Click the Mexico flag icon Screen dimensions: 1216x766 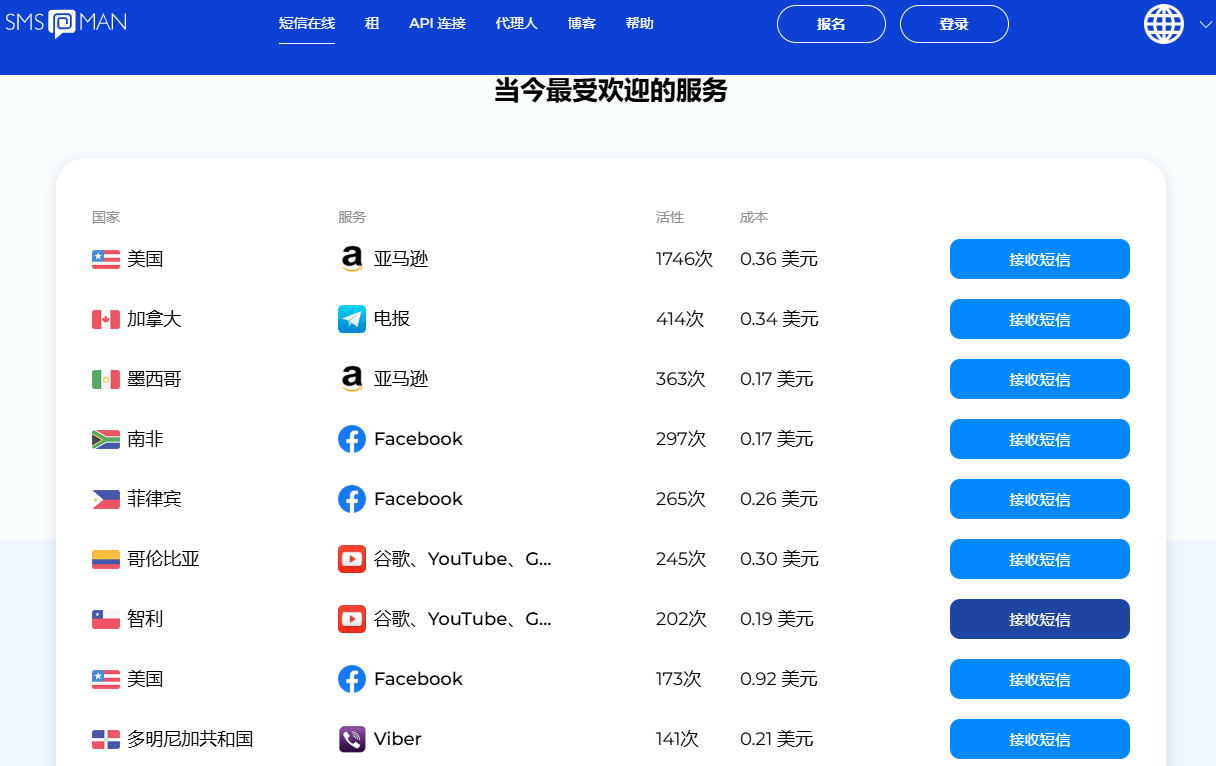click(106, 379)
